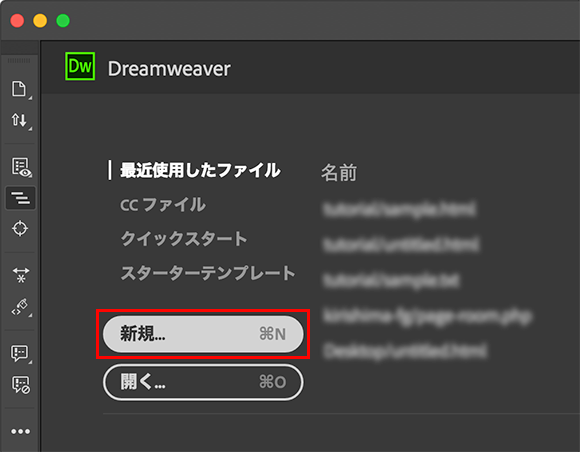Select the indented lines format source icon

[21, 198]
